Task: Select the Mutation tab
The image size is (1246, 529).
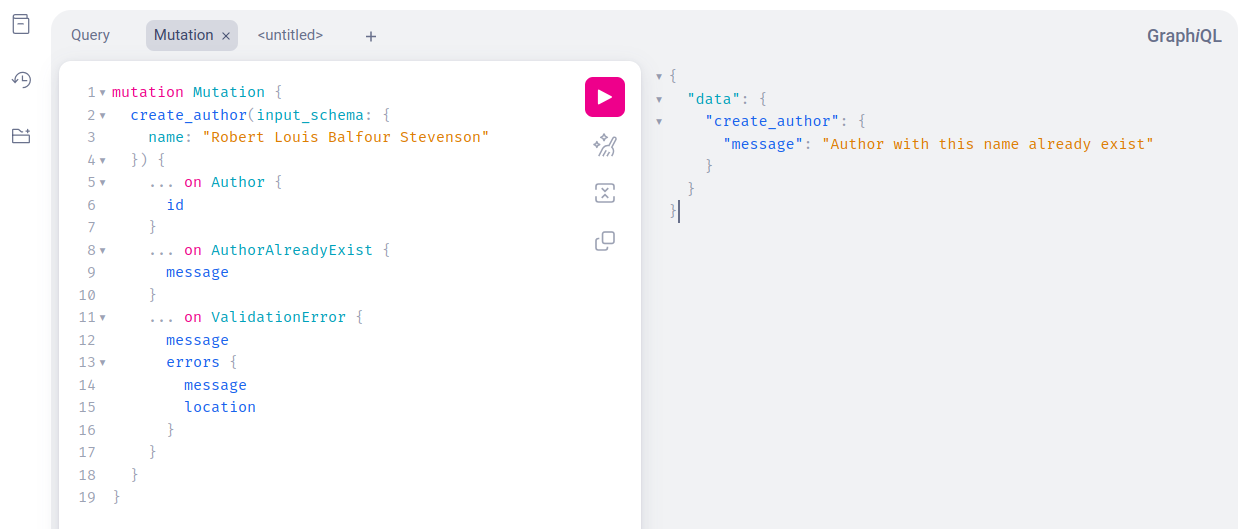Action: (184, 35)
